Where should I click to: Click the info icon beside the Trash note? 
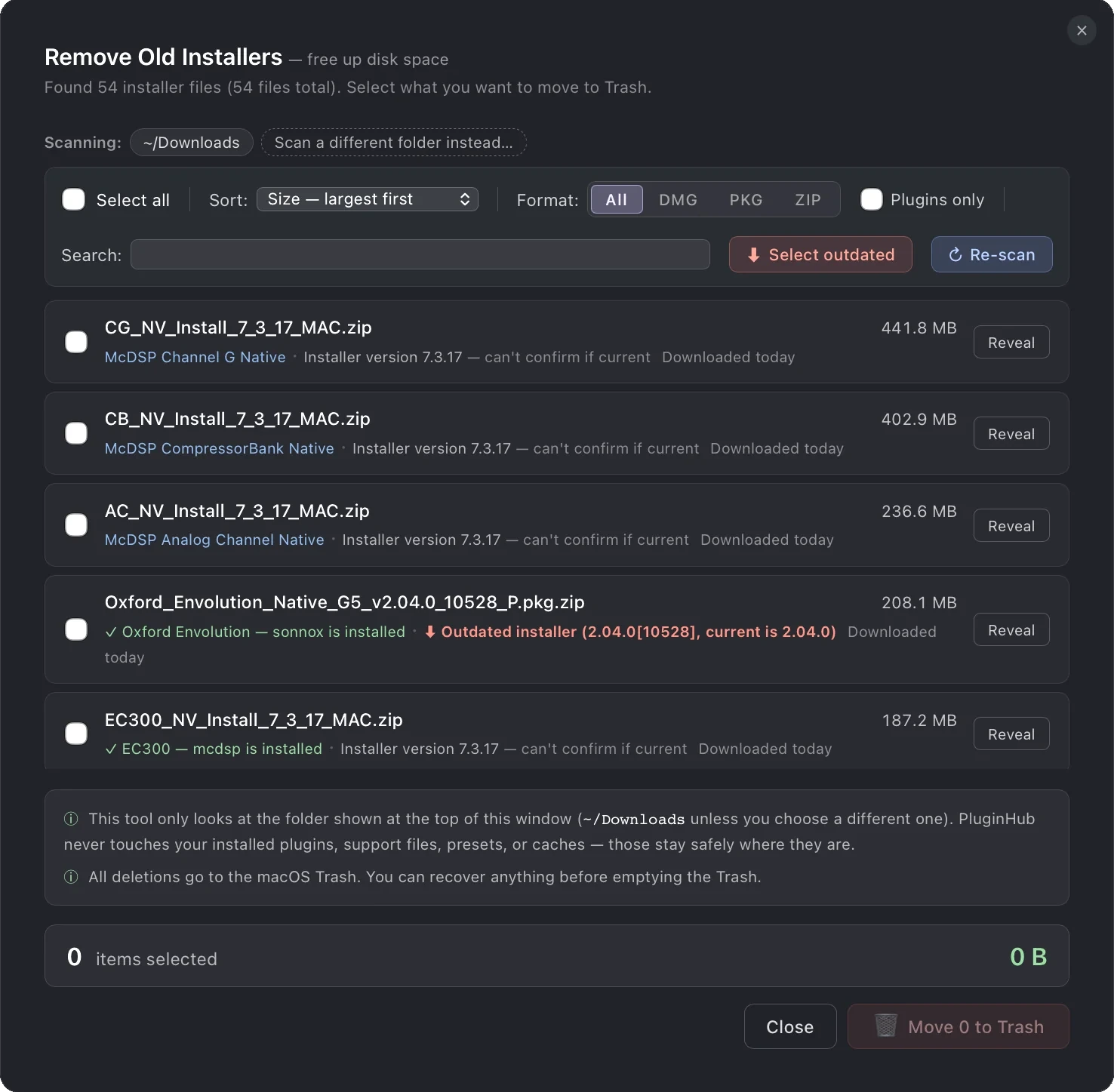71,877
